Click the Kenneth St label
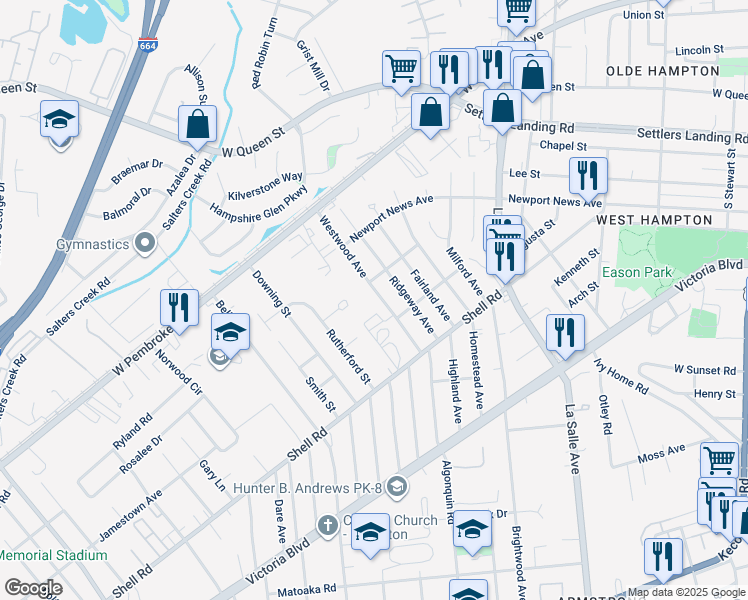 click(576, 267)
